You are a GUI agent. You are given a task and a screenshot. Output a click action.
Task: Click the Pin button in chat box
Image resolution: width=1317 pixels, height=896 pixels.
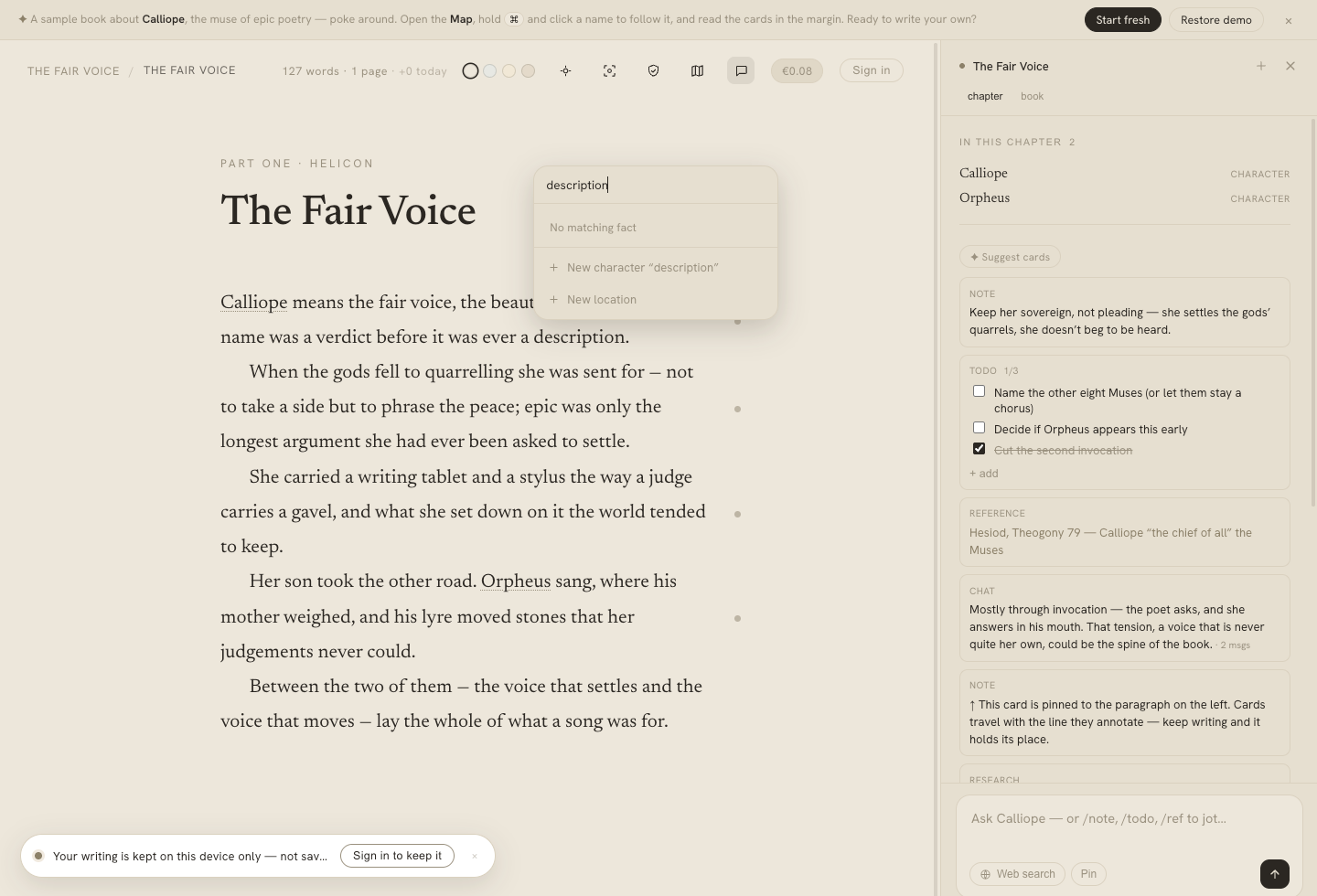(x=1088, y=874)
